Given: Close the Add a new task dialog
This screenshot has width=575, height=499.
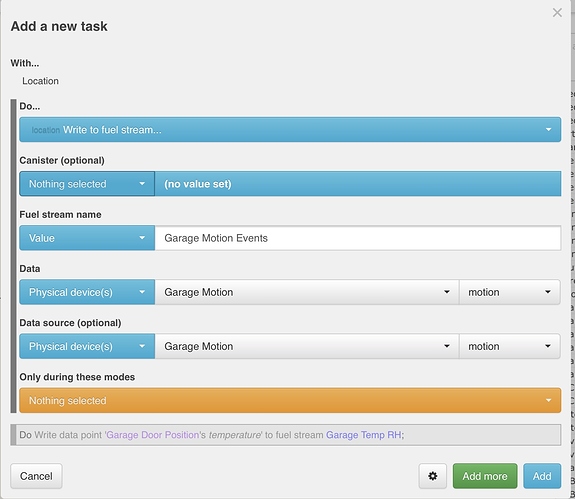Looking at the screenshot, I should [557, 13].
